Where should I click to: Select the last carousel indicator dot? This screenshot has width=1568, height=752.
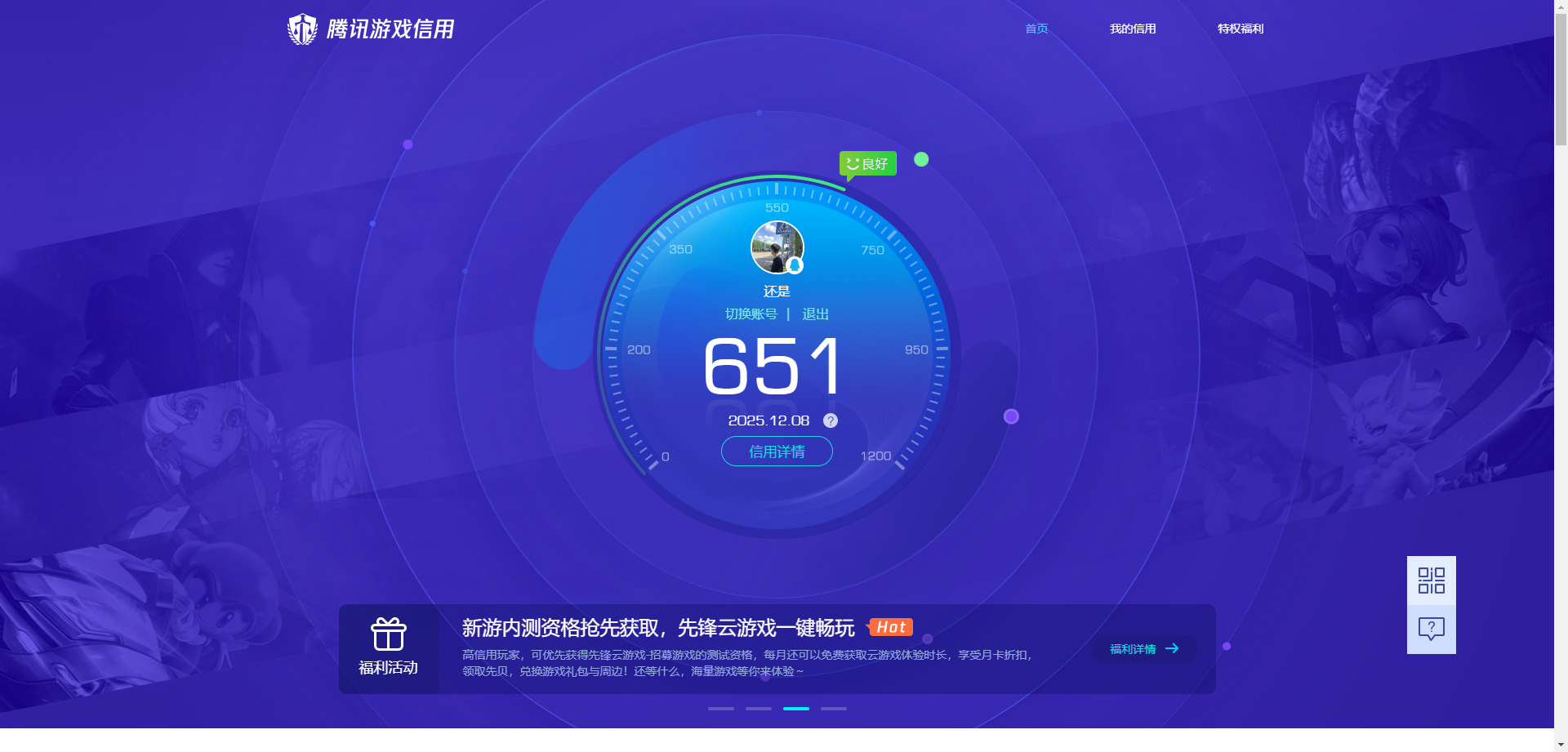(x=834, y=709)
